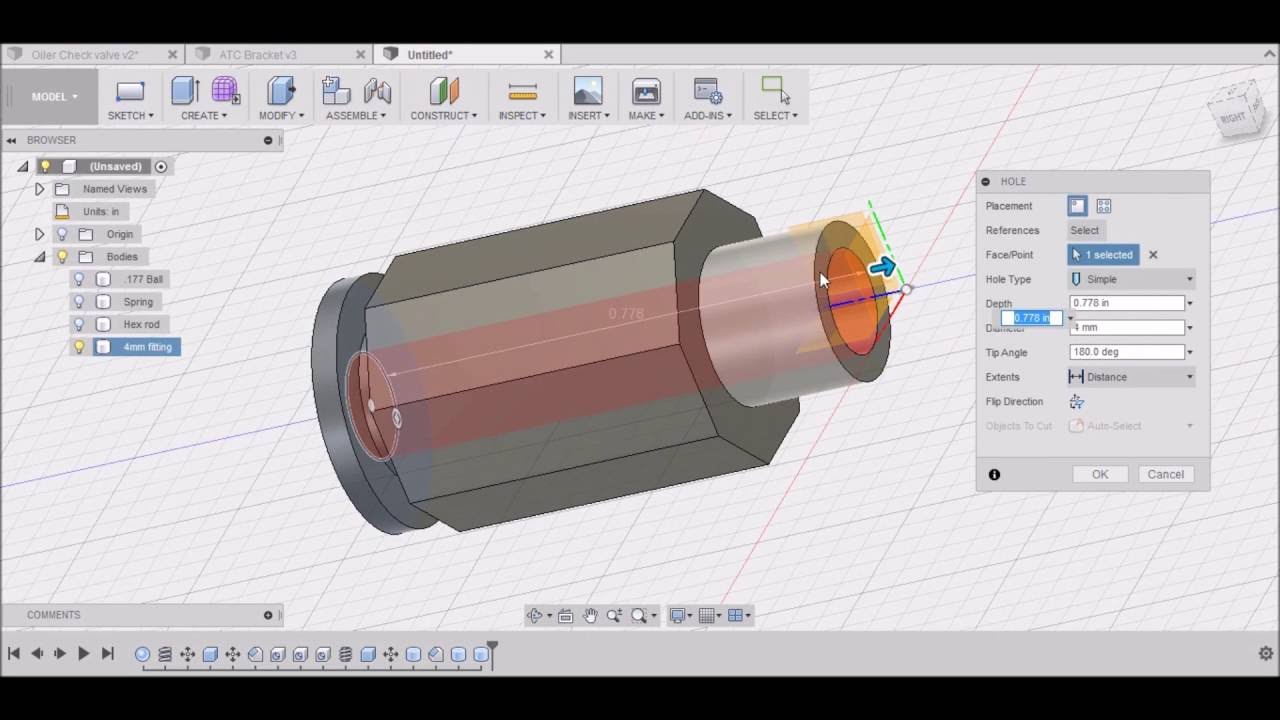
Task: Activate the SELECT tool icon
Action: click(x=775, y=90)
